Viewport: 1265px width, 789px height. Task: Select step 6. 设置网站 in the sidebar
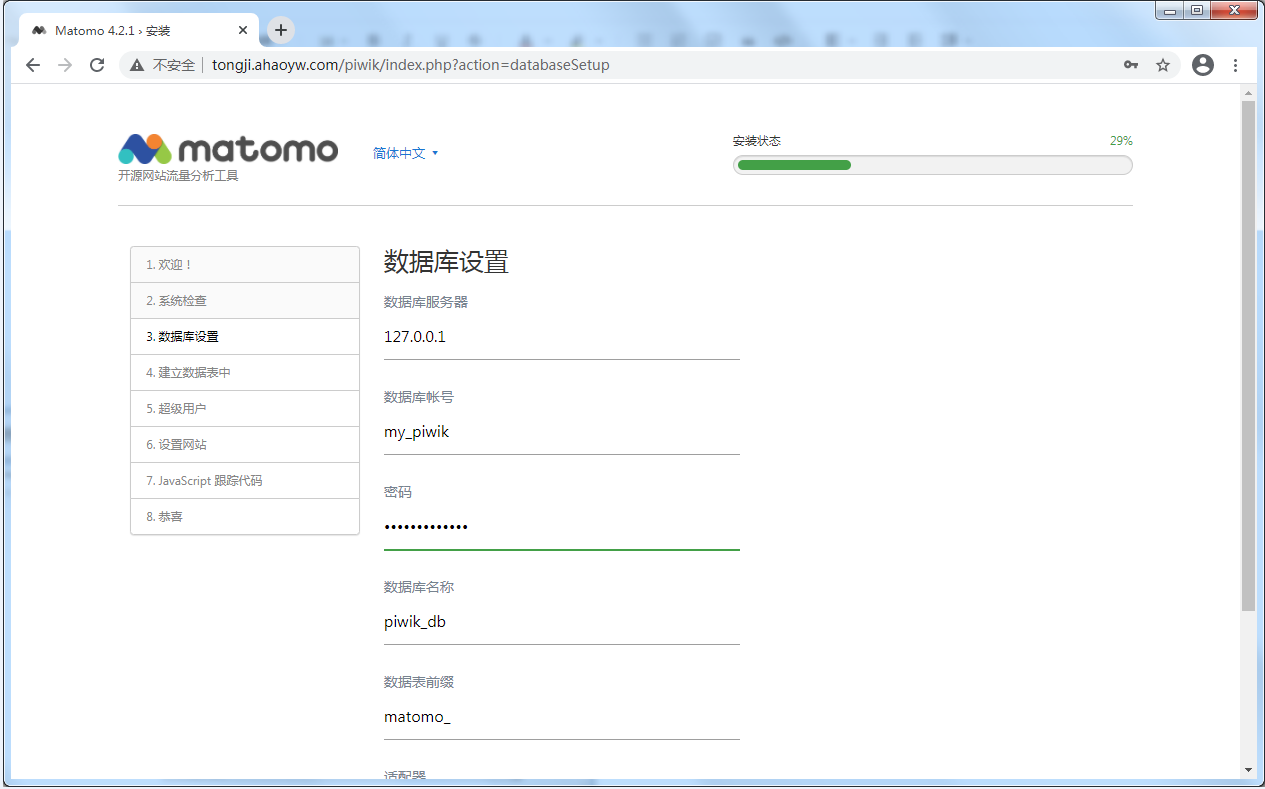tap(245, 445)
